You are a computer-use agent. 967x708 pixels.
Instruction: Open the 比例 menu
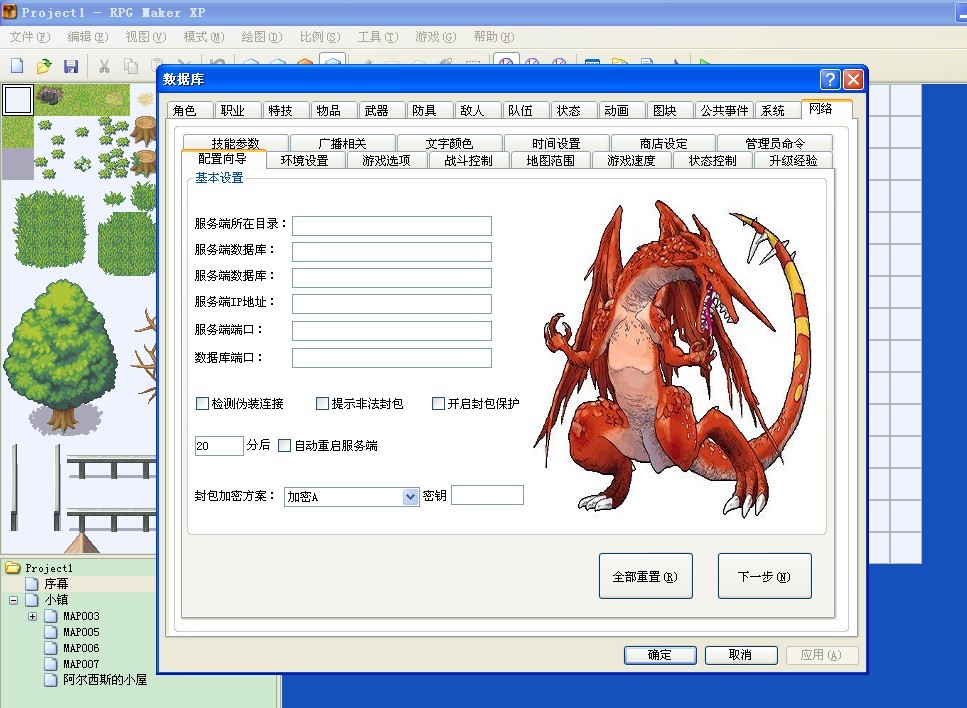click(x=319, y=37)
